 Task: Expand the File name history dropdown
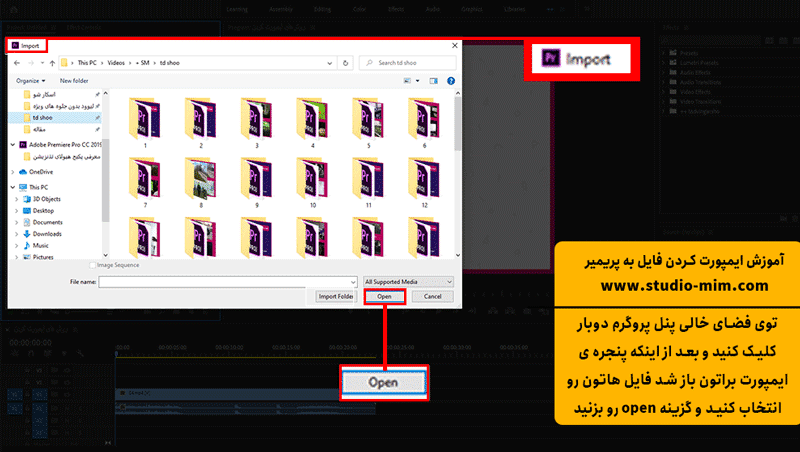353,281
